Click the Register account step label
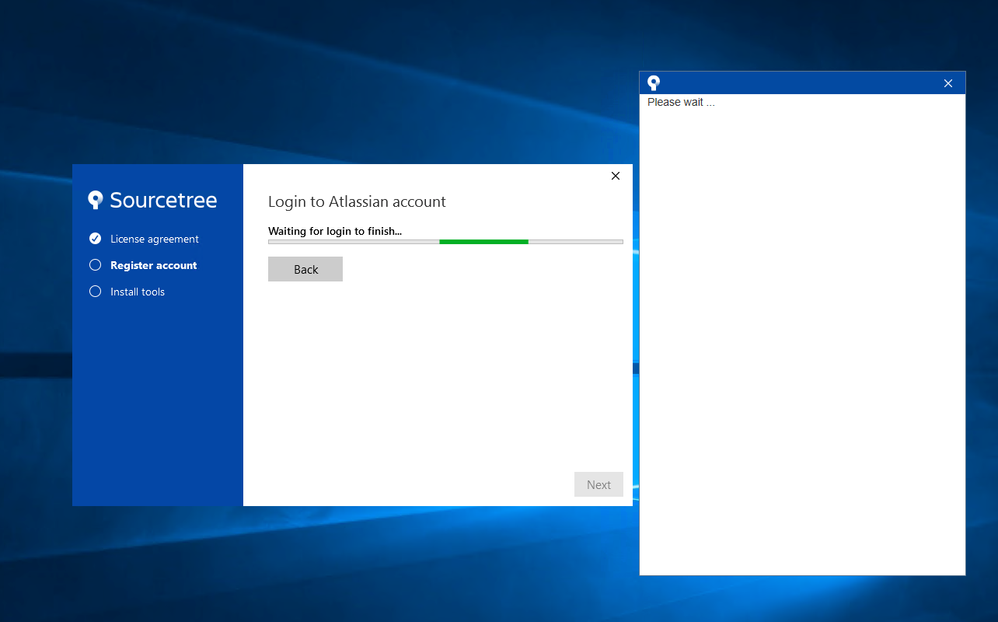 pyautogui.click(x=153, y=265)
